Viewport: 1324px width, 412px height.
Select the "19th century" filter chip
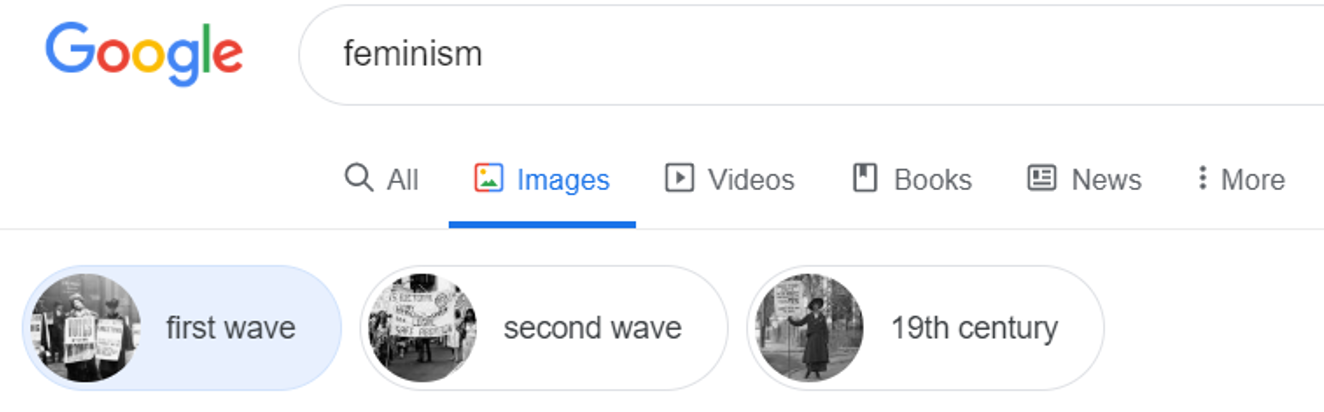[x=973, y=328]
